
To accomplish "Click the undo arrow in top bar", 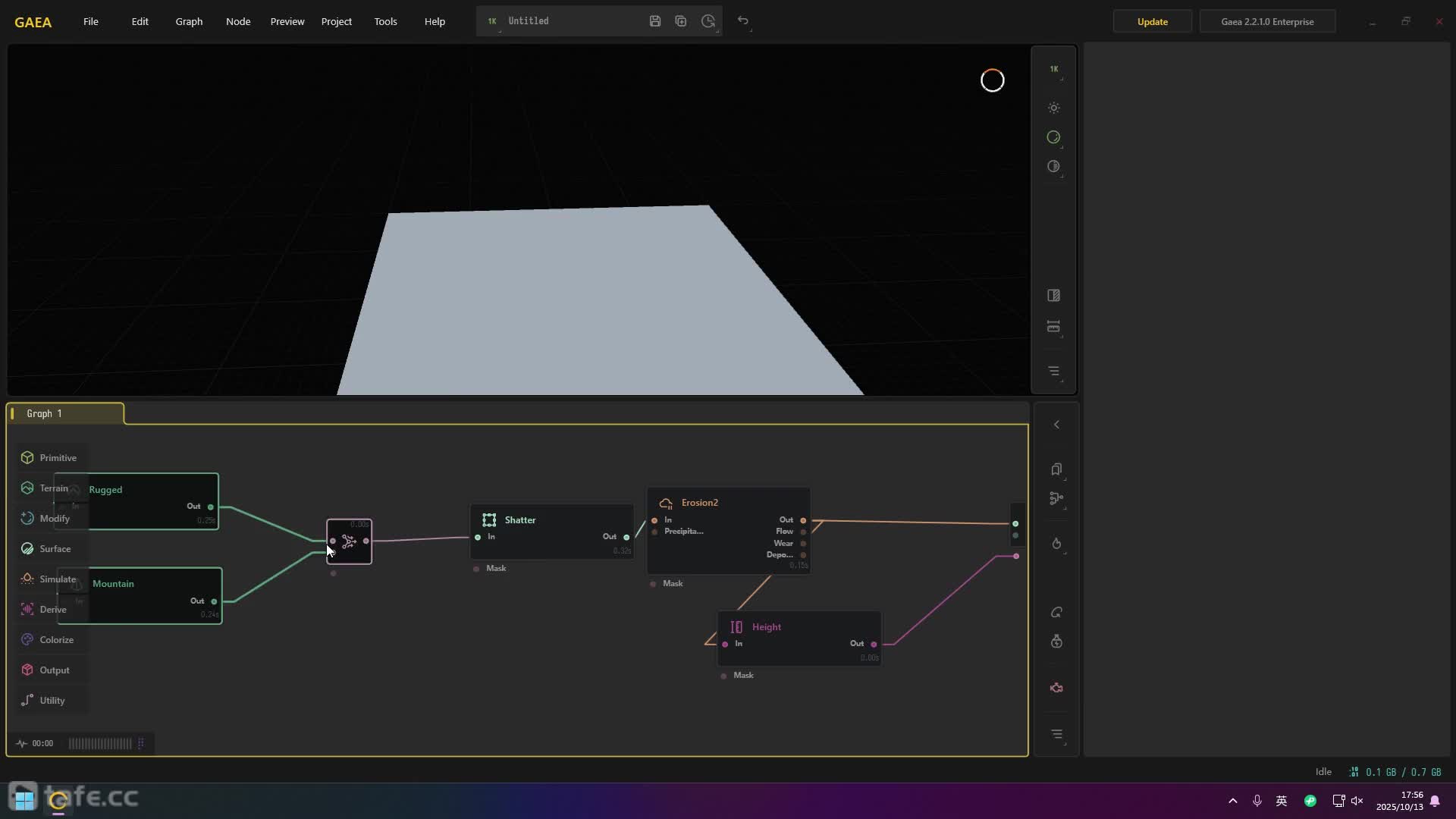I will pyautogui.click(x=743, y=21).
